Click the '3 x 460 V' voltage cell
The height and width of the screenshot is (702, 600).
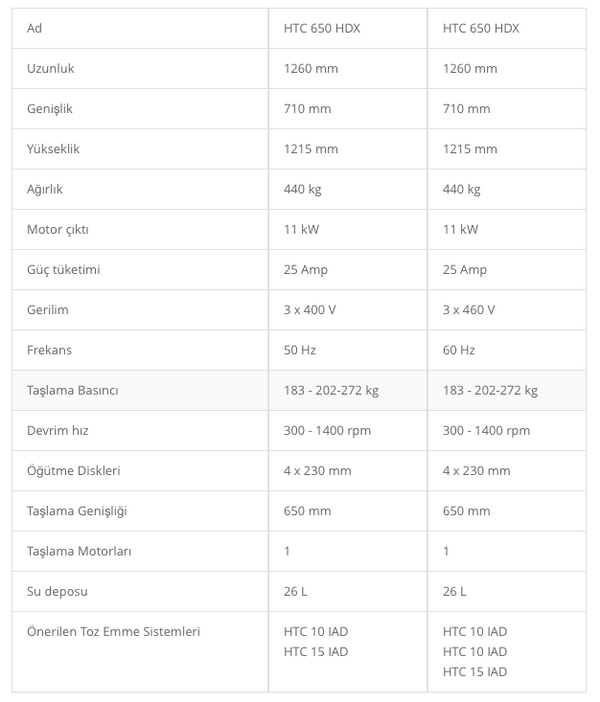pyautogui.click(x=507, y=310)
